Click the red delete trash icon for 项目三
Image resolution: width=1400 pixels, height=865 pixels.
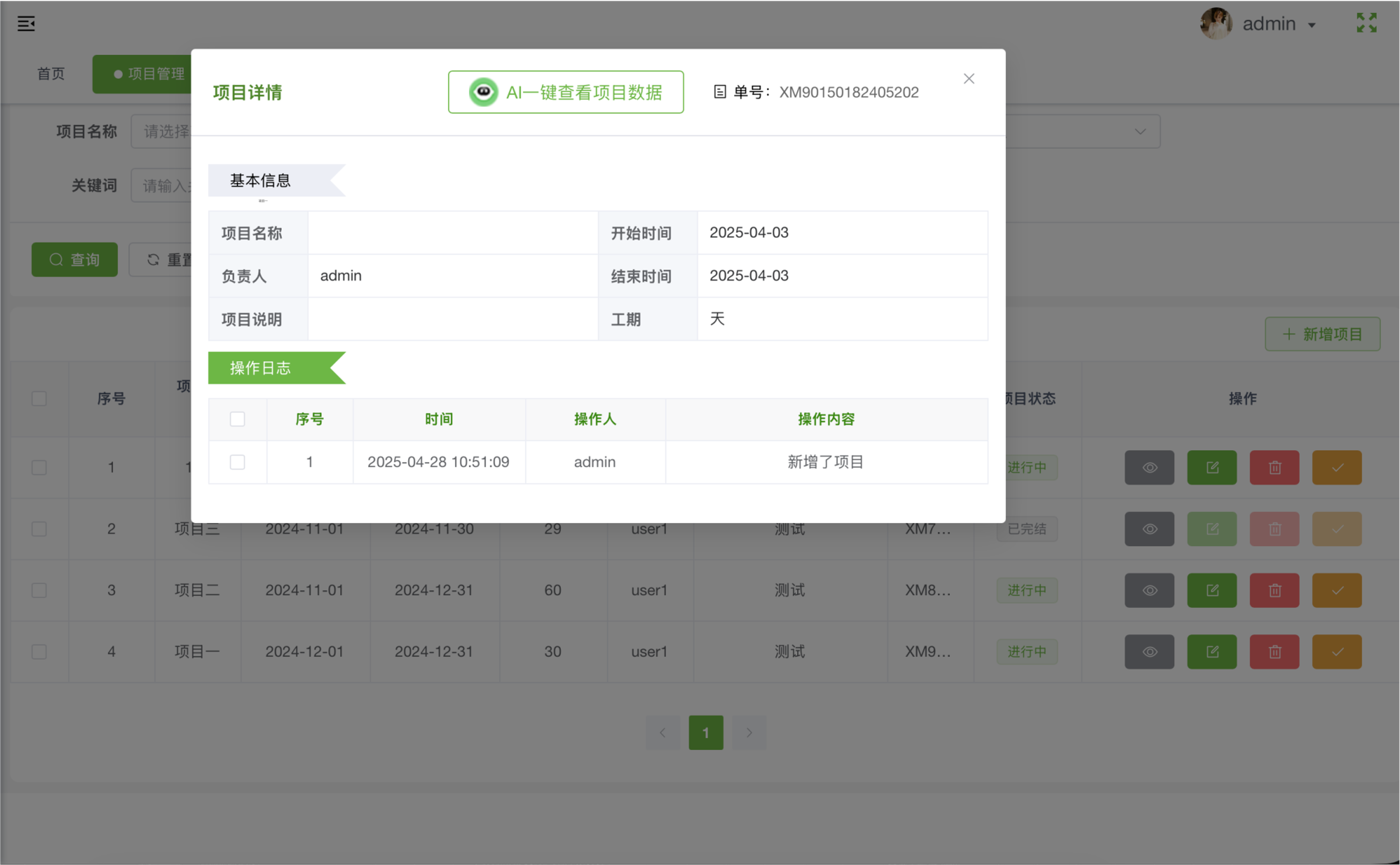[1275, 529]
